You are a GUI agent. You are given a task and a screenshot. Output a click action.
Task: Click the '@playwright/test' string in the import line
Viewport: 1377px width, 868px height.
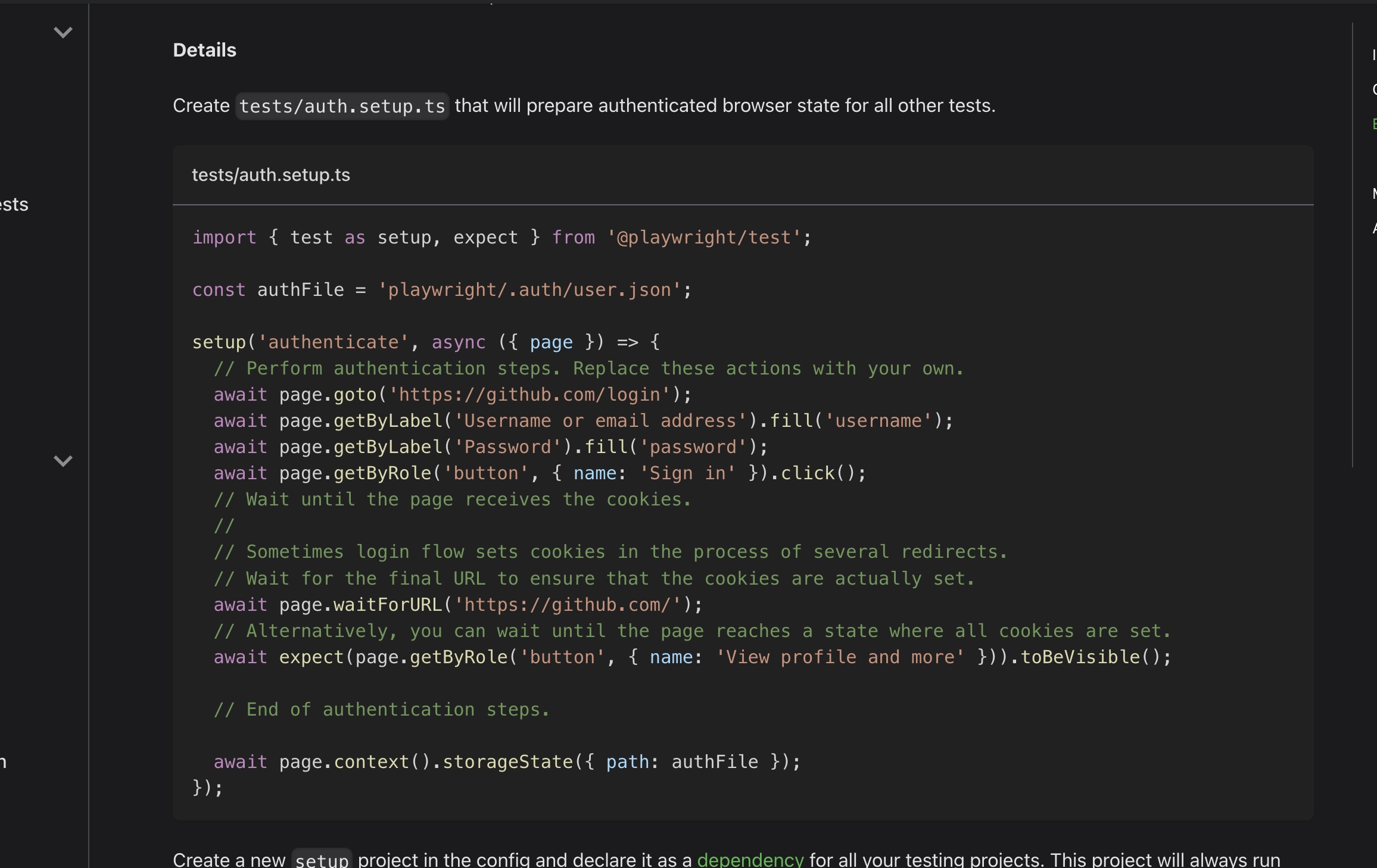click(705, 238)
